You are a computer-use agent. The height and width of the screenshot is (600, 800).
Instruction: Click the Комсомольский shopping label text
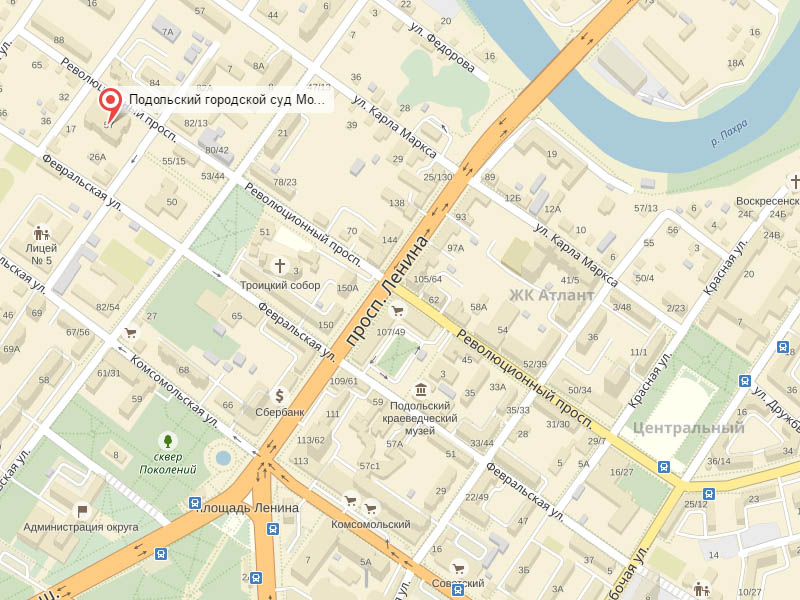(370, 524)
